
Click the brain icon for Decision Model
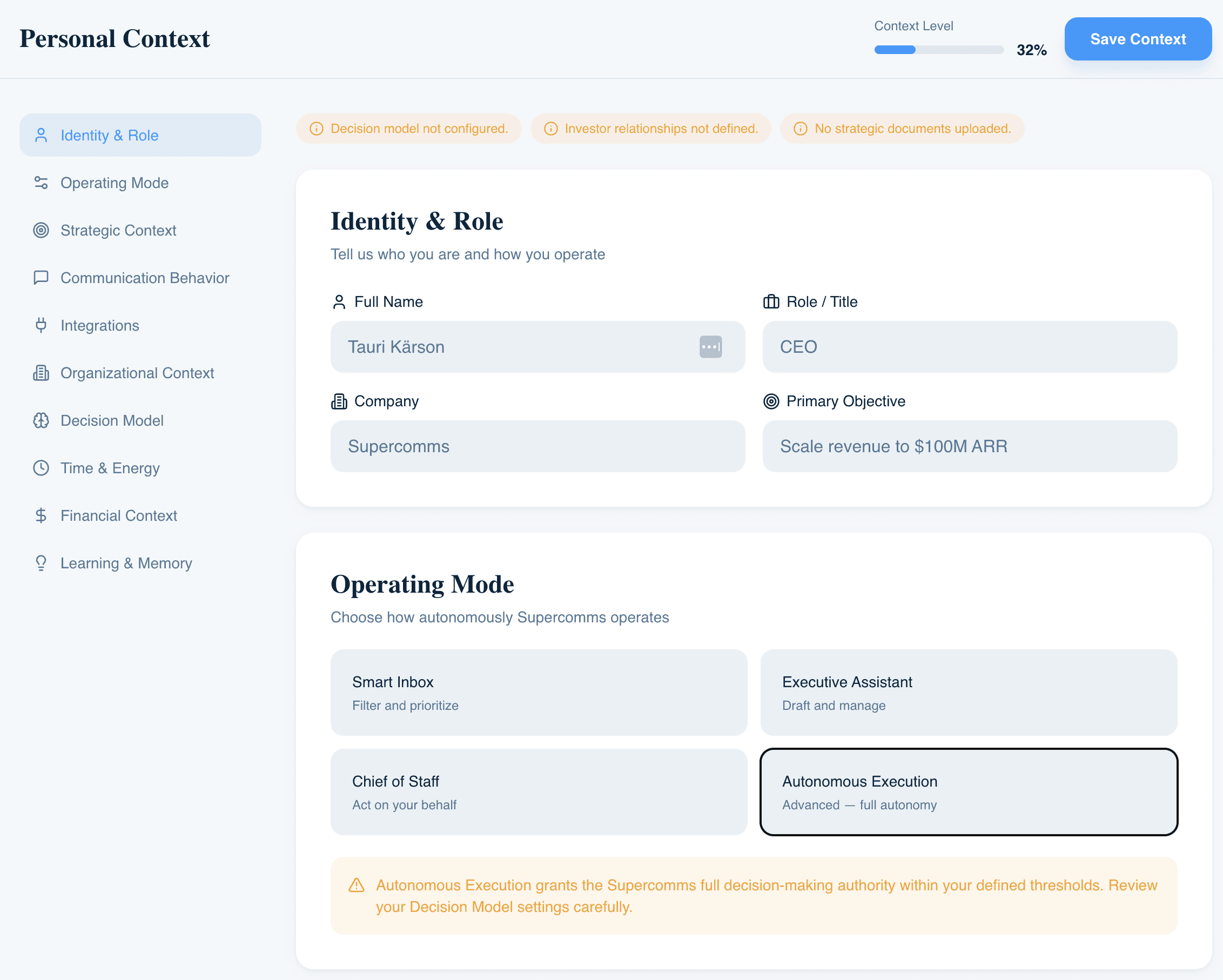point(41,420)
